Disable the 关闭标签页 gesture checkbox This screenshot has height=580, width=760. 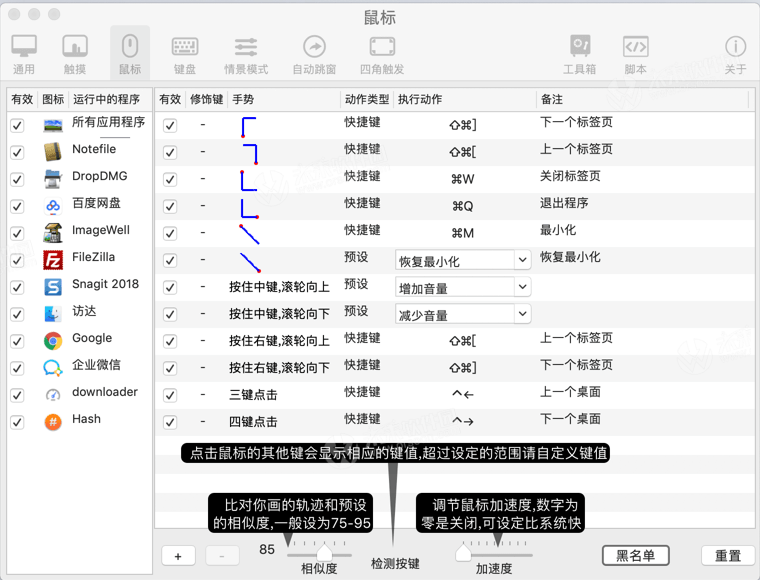(x=170, y=179)
